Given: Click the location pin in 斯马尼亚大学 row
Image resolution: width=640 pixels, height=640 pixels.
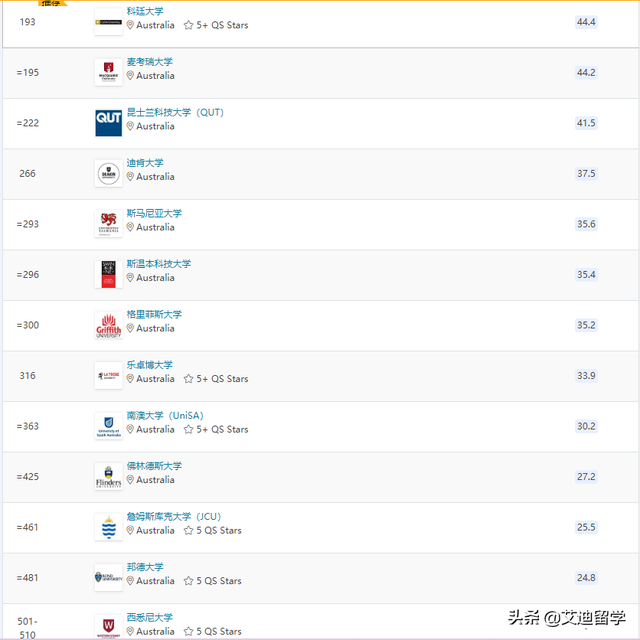Looking at the screenshot, I should (130, 227).
